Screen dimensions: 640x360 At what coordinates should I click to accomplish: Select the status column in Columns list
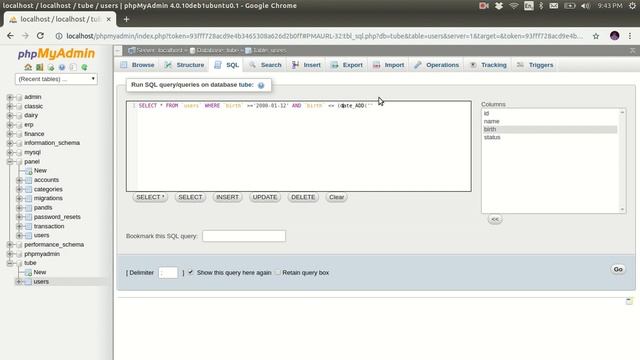(x=549, y=137)
